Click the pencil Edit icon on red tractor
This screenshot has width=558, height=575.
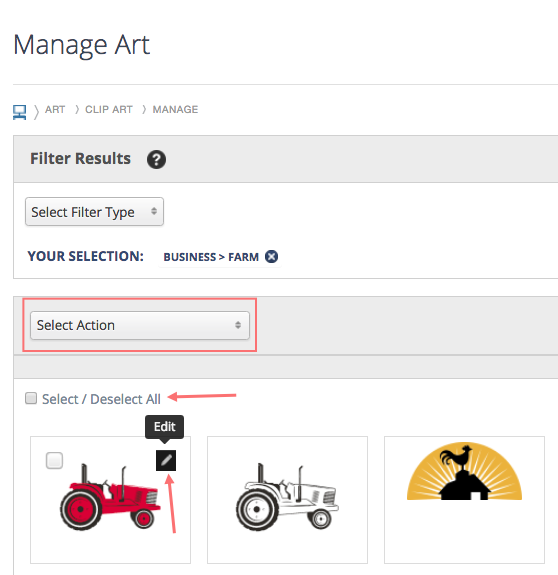[166, 460]
